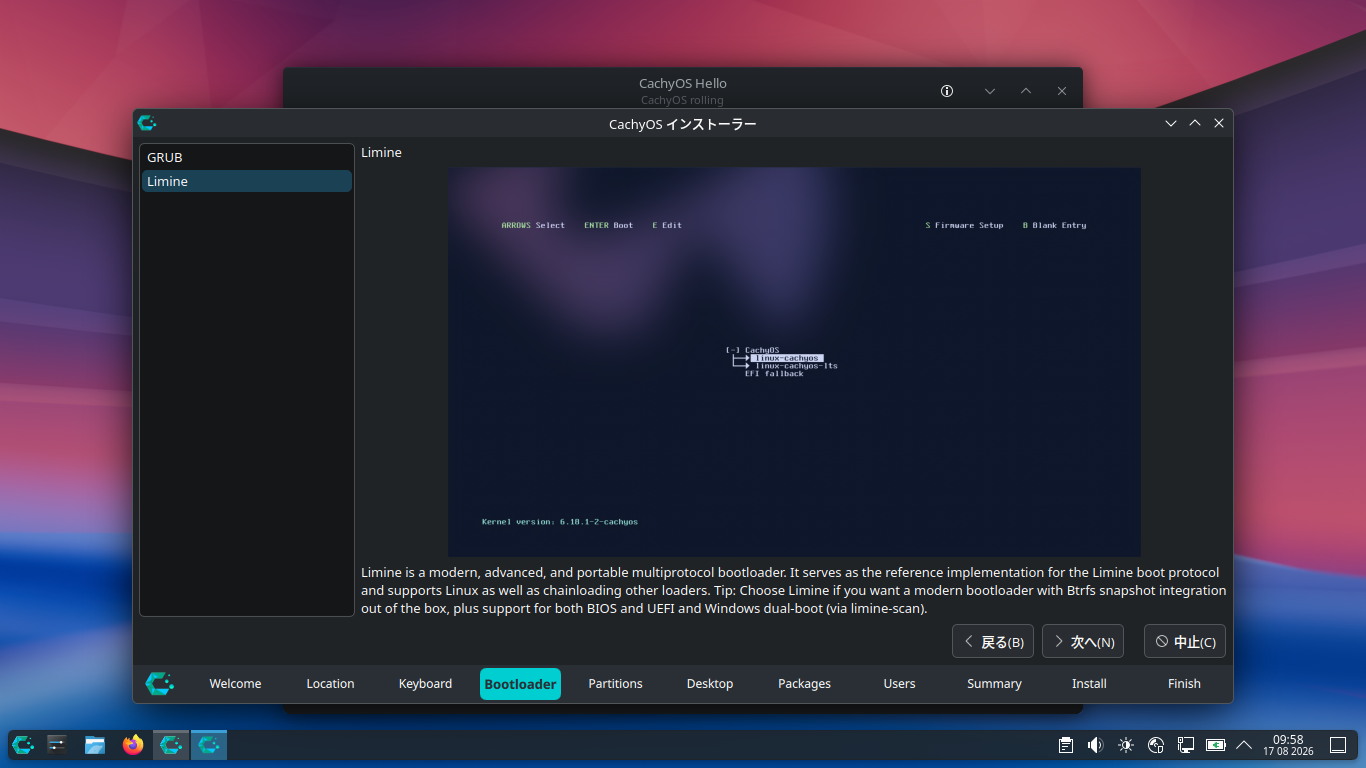Go to the Finish step
Screen dimensions: 1366x768
(1184, 684)
